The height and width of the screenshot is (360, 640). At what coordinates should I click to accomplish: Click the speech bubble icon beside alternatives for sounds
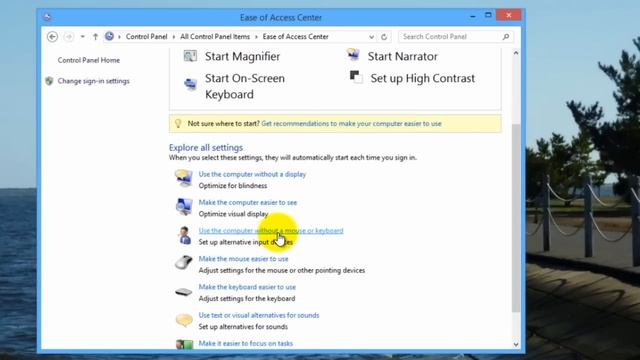(184, 320)
